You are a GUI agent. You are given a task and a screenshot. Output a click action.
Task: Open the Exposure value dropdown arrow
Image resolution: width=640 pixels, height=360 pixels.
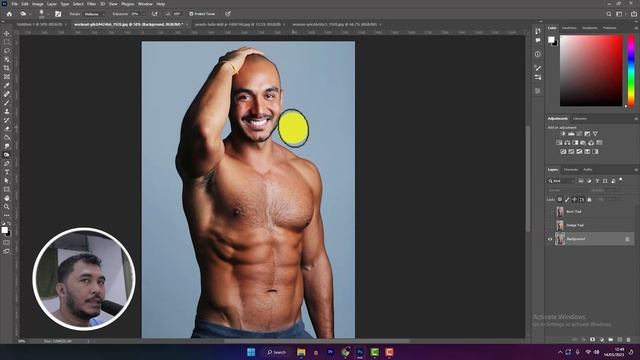pyautogui.click(x=143, y=14)
